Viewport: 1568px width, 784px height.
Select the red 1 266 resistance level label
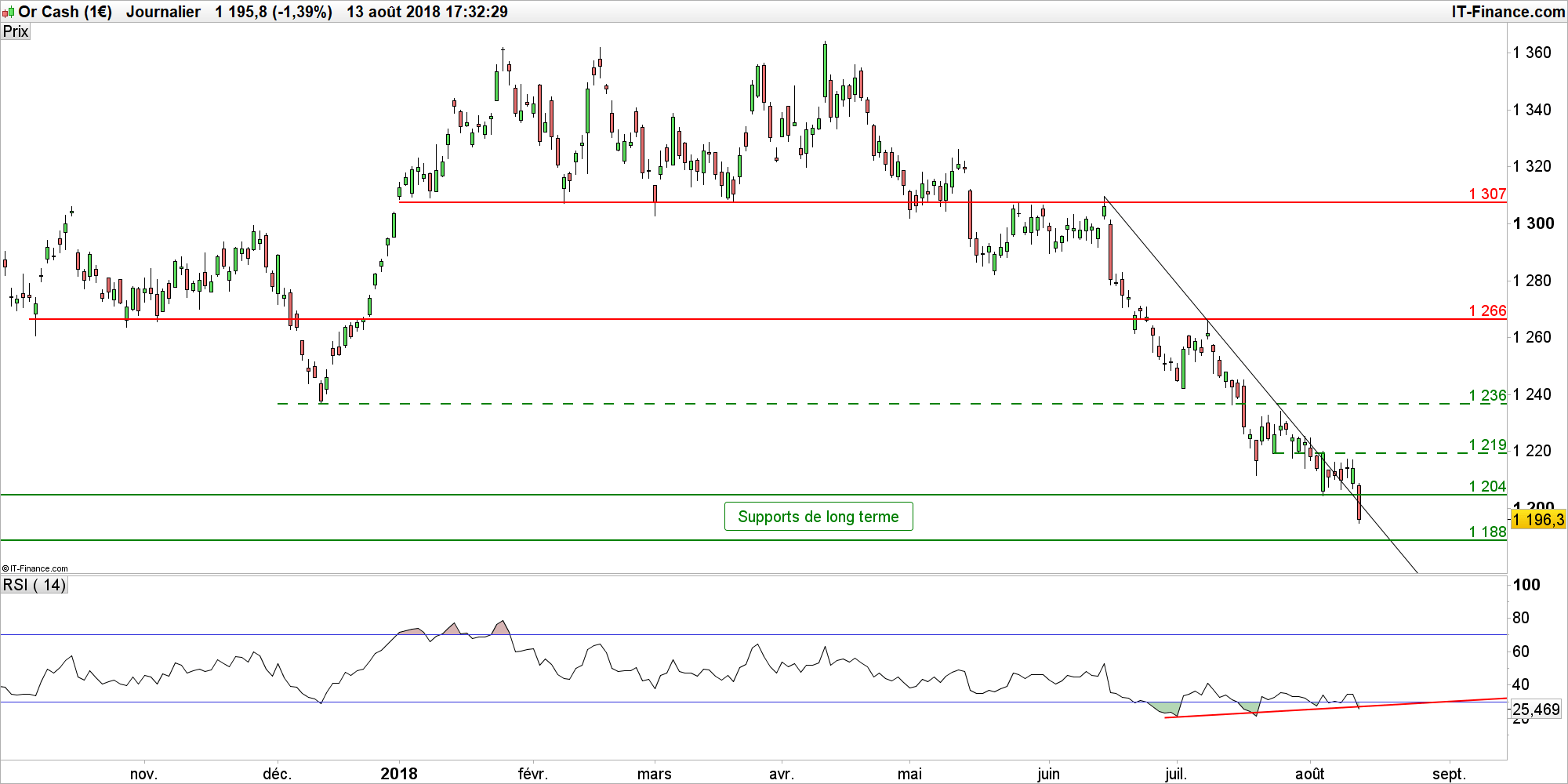1487,310
